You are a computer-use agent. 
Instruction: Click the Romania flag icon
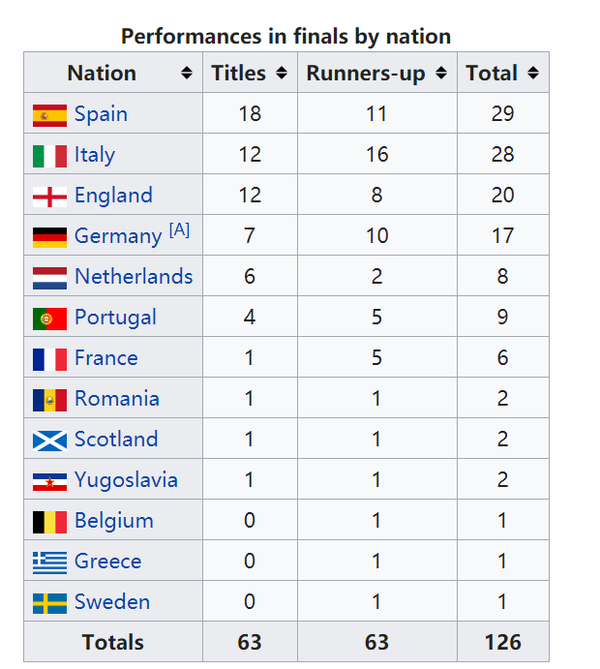[50, 400]
